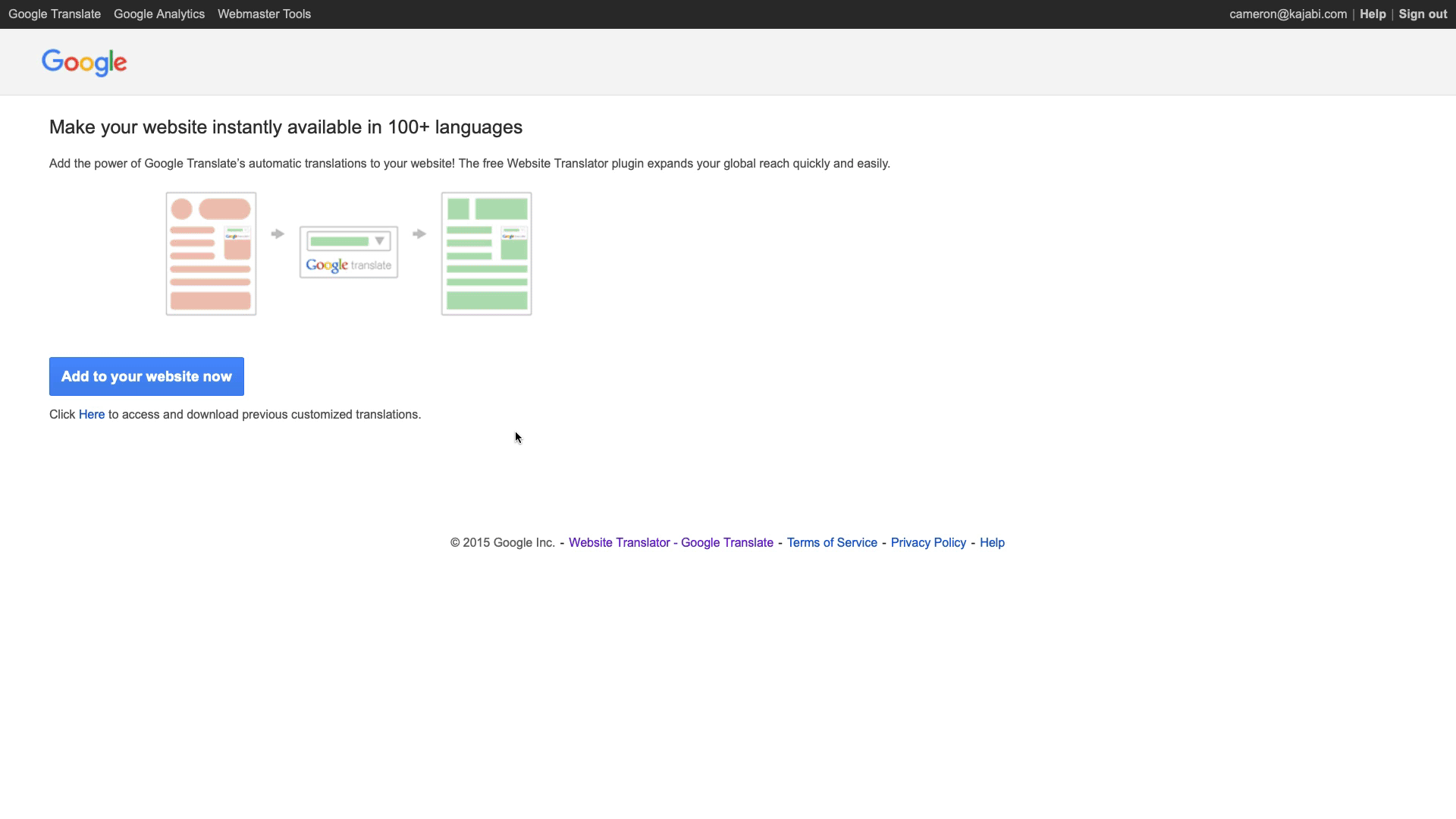The width and height of the screenshot is (1456, 819).
Task: Open Terms of Service footer link
Action: click(832, 543)
